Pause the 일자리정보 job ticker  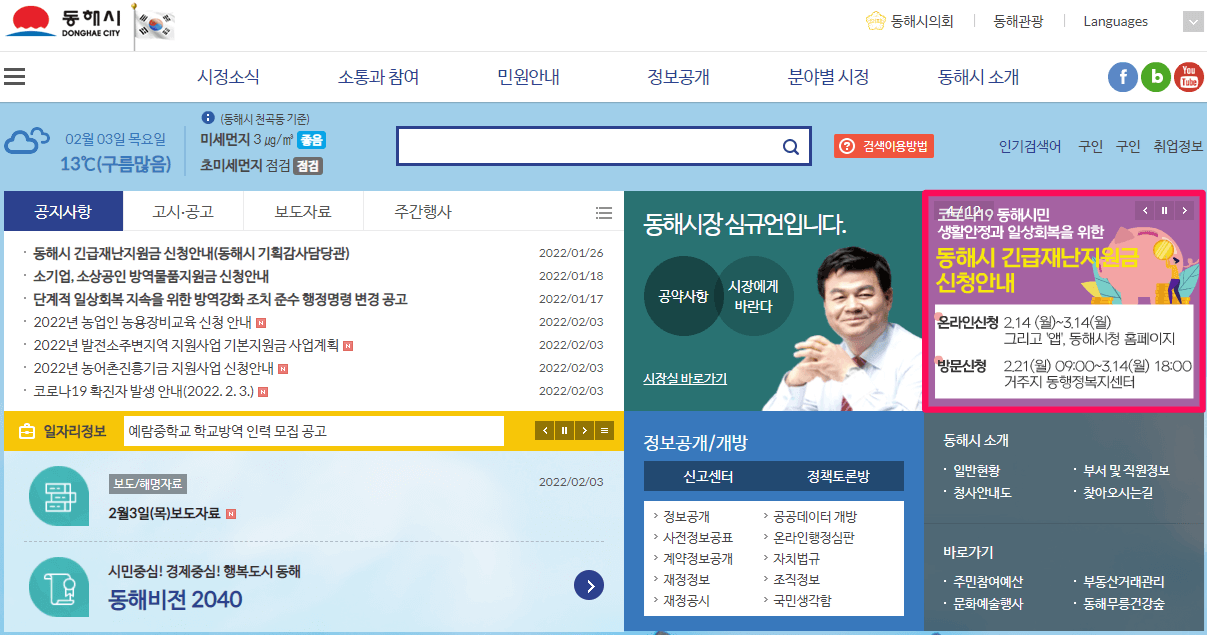(562, 430)
